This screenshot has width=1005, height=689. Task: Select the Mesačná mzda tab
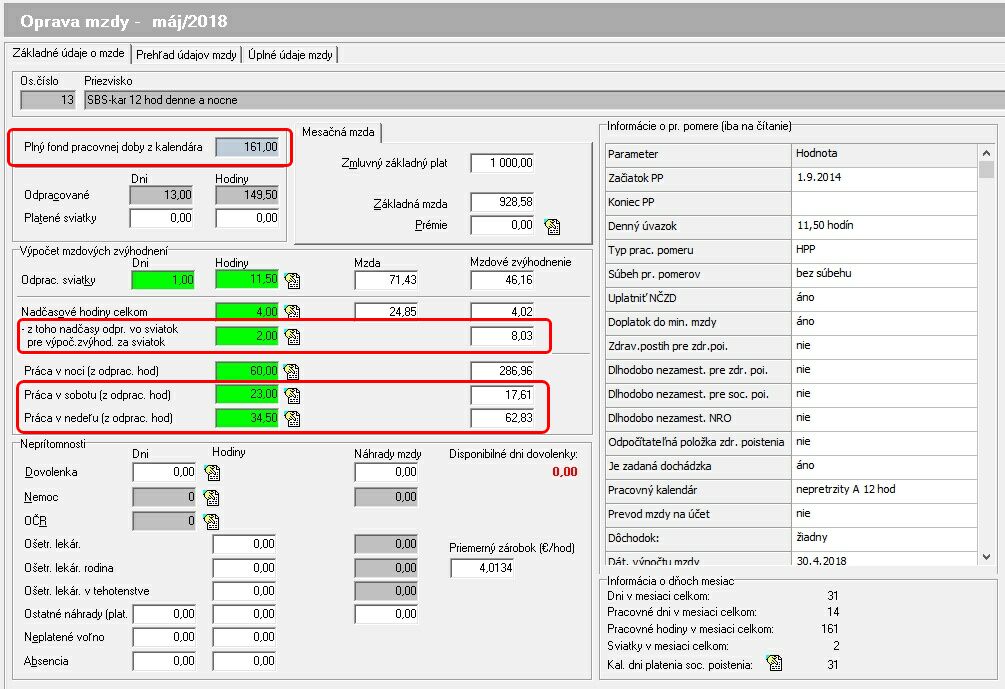pos(338,132)
